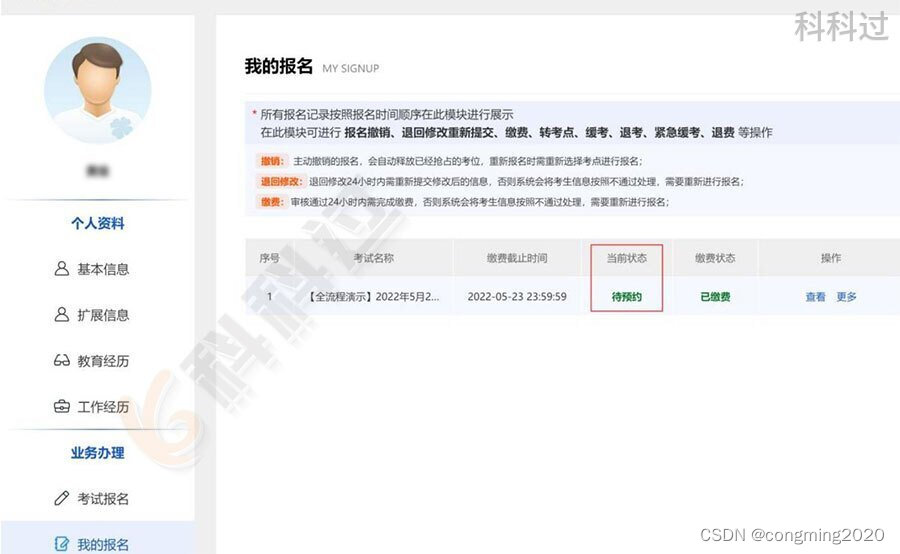Click the 缴费状态 column header
This screenshot has height=554, width=900.
(x=715, y=258)
